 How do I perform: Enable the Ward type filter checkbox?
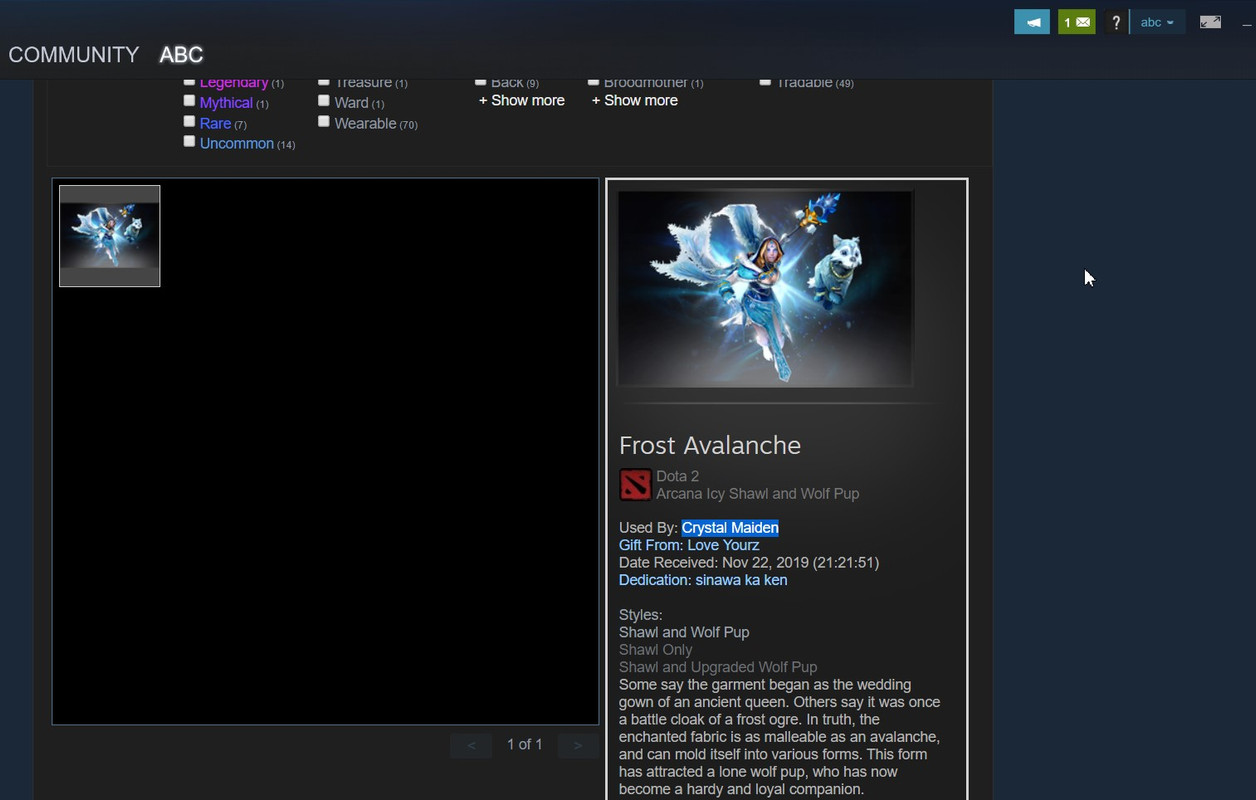[324, 101]
